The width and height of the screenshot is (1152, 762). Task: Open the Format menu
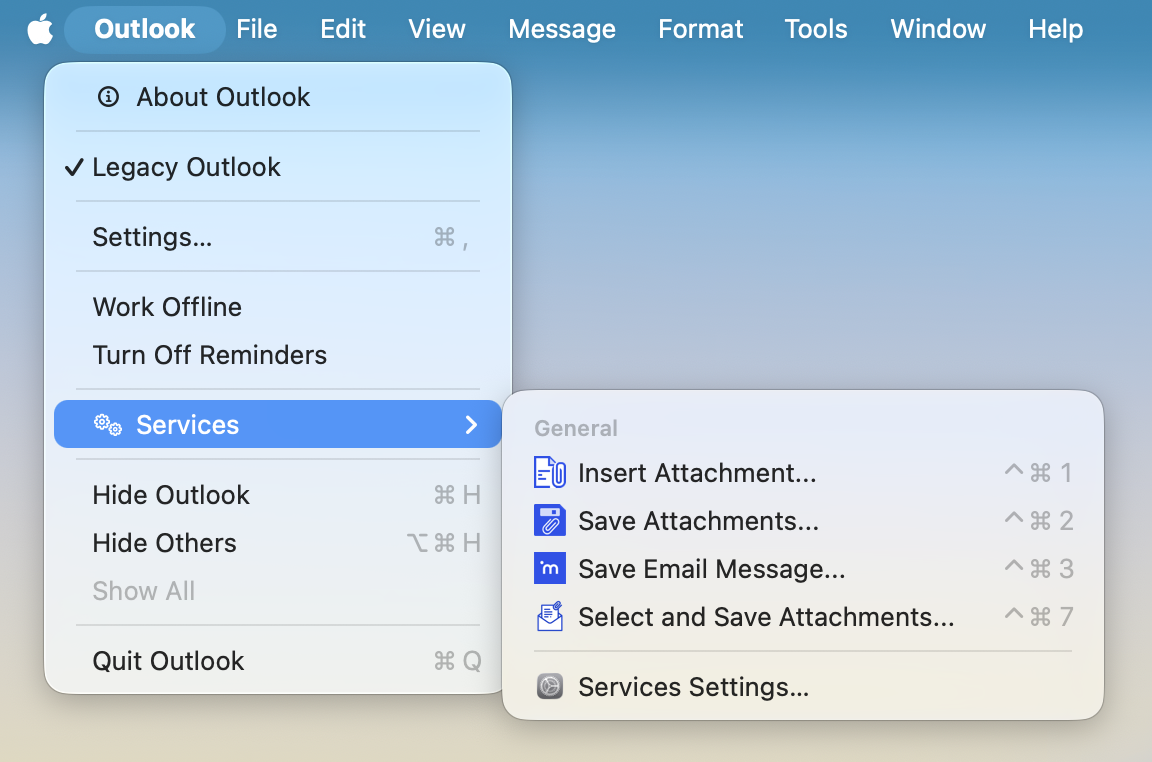(x=700, y=29)
